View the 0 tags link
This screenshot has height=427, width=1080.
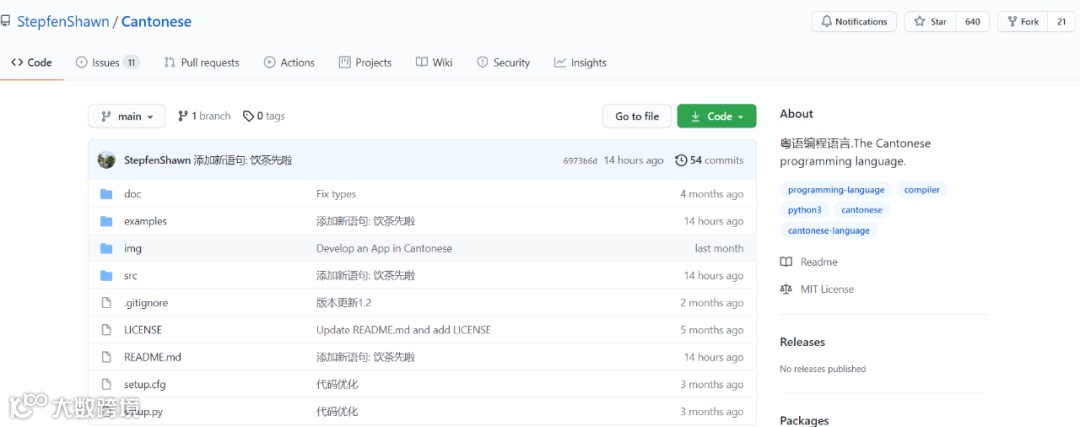click(x=264, y=116)
